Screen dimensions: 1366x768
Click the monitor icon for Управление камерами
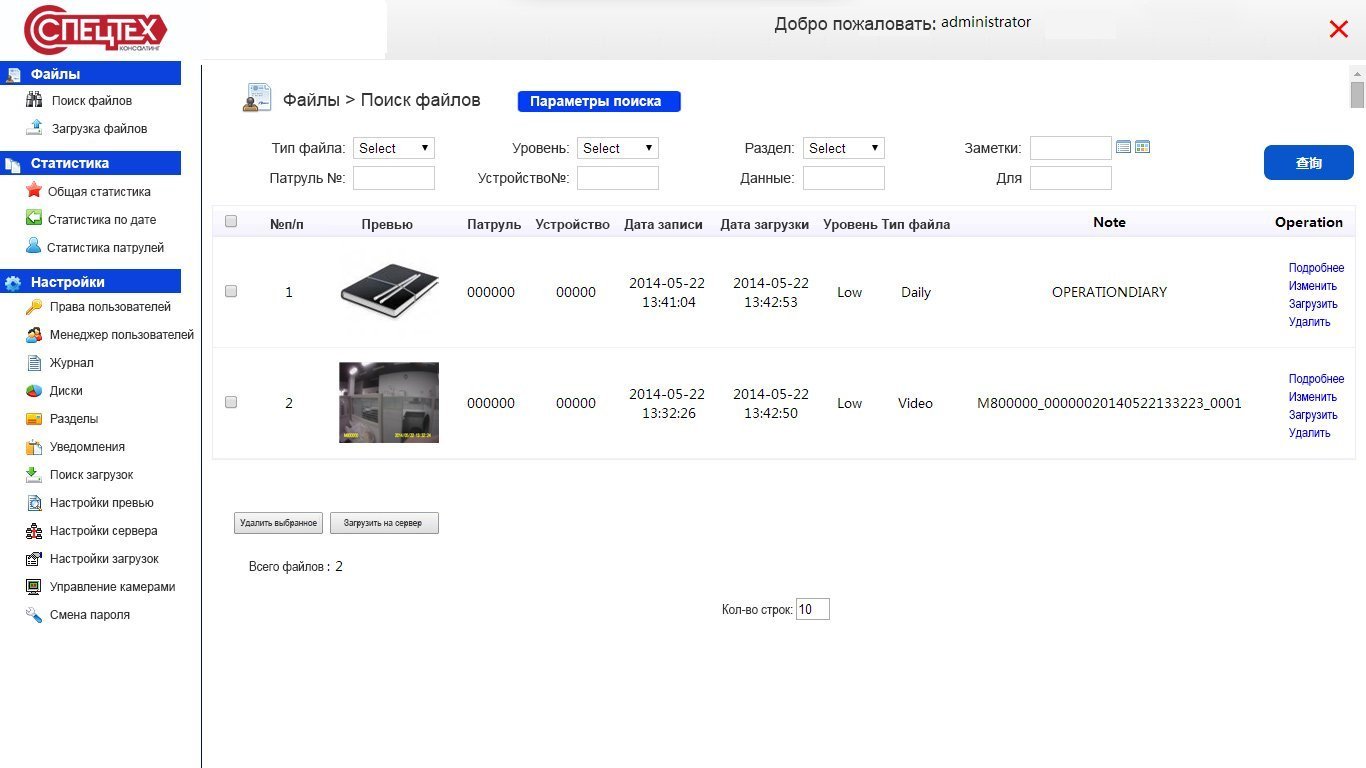[x=34, y=587]
